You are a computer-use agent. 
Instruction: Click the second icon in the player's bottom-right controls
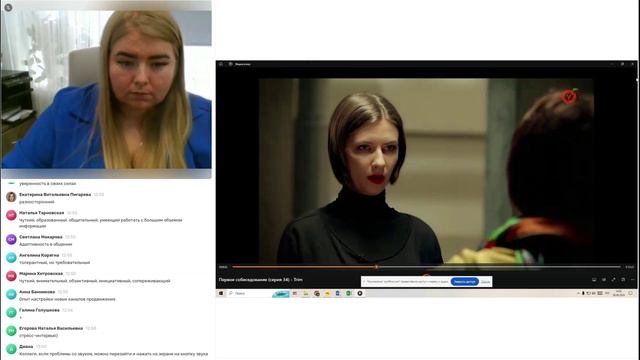(x=604, y=280)
